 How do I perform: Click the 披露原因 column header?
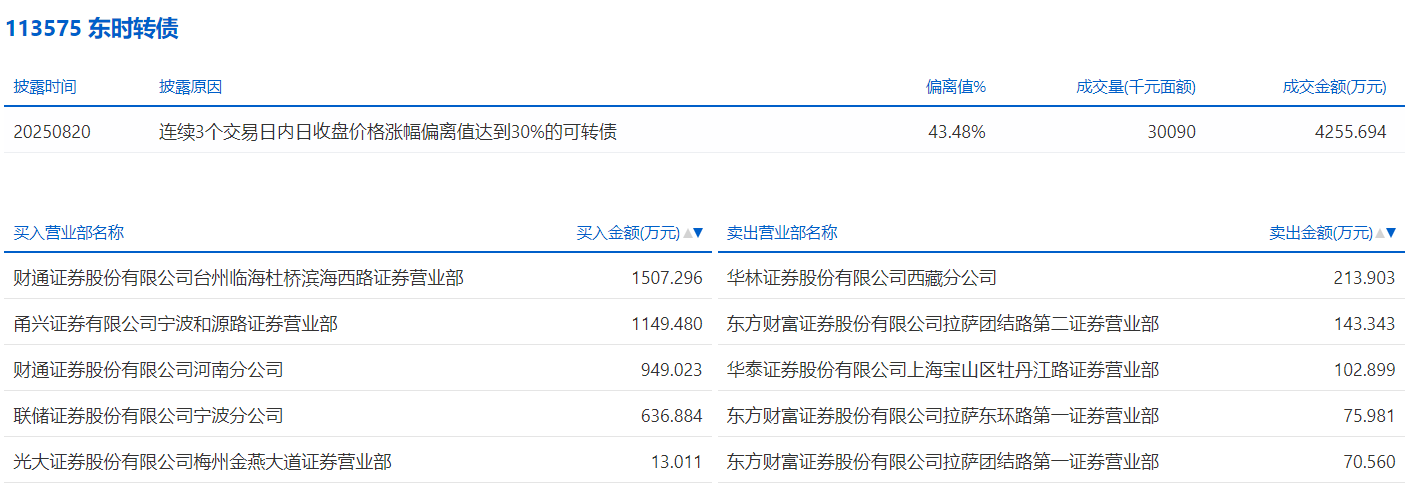pos(190,87)
